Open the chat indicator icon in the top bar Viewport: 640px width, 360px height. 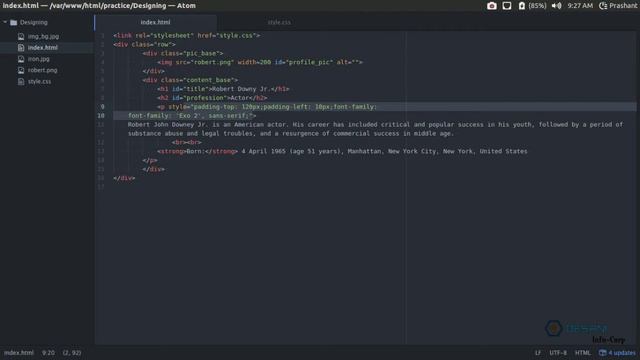507,6
